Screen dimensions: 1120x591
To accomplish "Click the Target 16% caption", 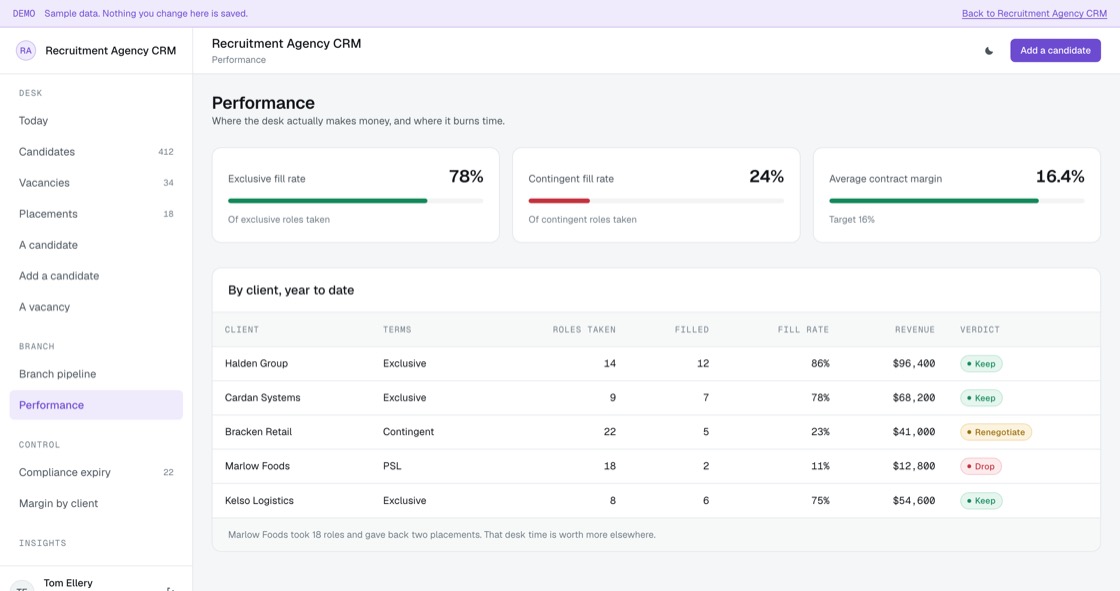I will tap(851, 220).
